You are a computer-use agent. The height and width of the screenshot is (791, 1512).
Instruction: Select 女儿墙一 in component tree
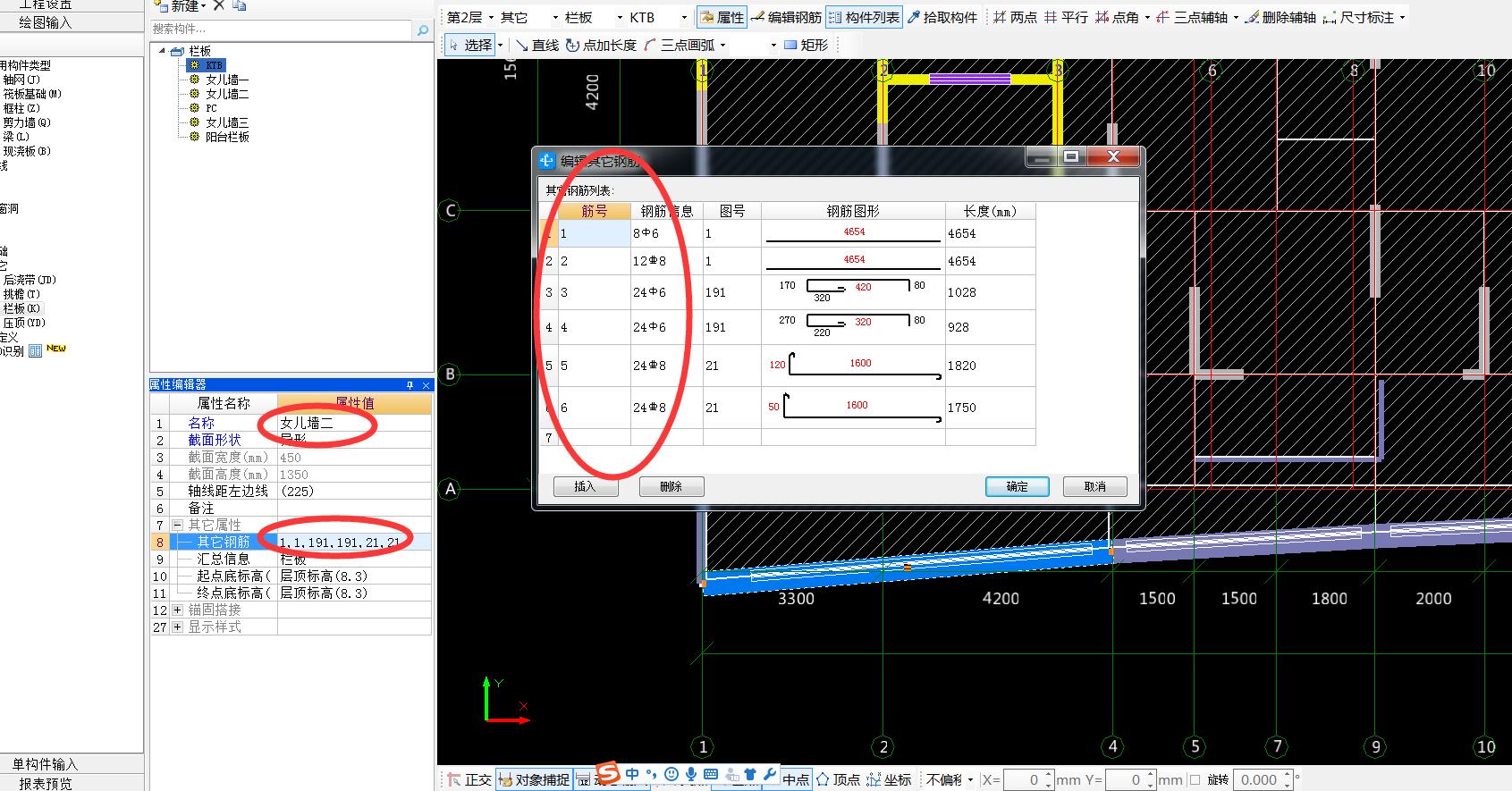pyautogui.click(x=226, y=80)
